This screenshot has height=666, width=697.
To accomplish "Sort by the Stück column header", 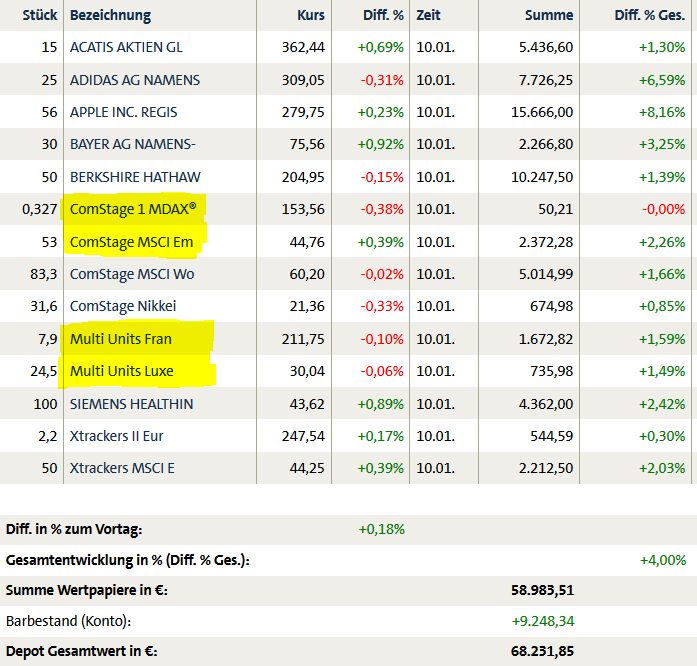I will (40, 15).
